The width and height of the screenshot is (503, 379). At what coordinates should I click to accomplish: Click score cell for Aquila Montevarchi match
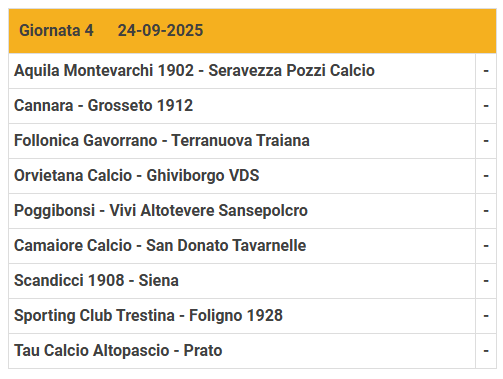486,71
